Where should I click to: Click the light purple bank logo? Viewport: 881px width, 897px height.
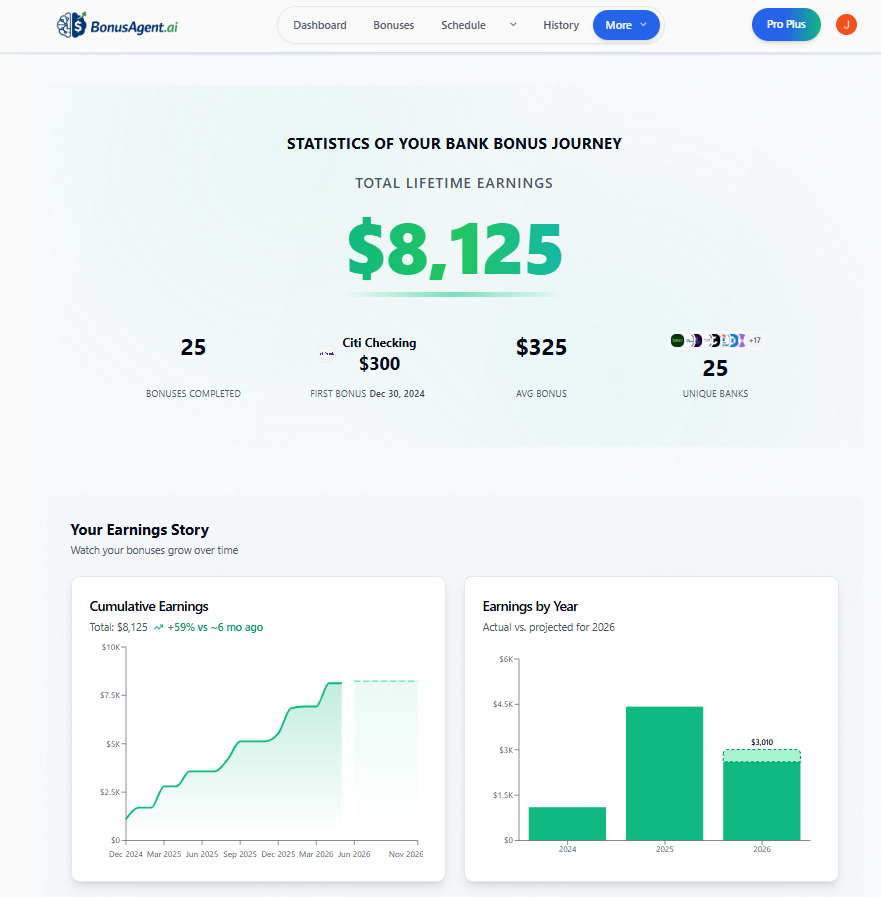tap(742, 340)
